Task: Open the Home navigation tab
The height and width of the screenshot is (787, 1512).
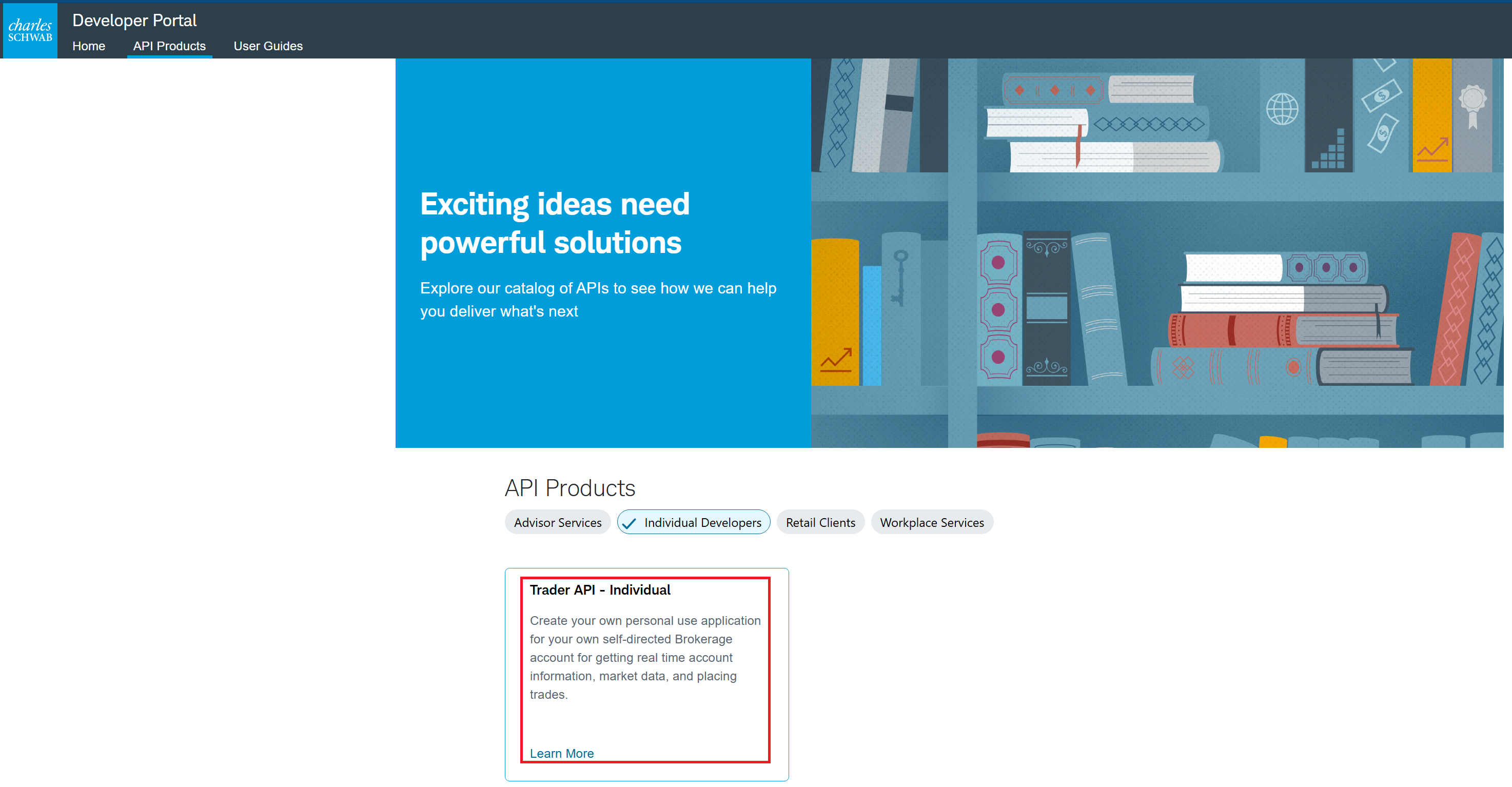Action: coord(89,46)
